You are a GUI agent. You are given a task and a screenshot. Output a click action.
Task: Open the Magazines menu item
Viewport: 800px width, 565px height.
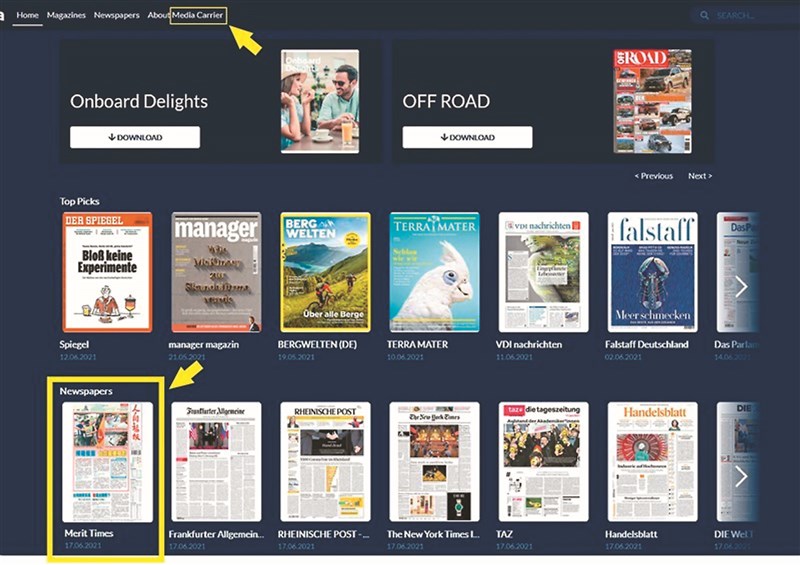[x=66, y=15]
